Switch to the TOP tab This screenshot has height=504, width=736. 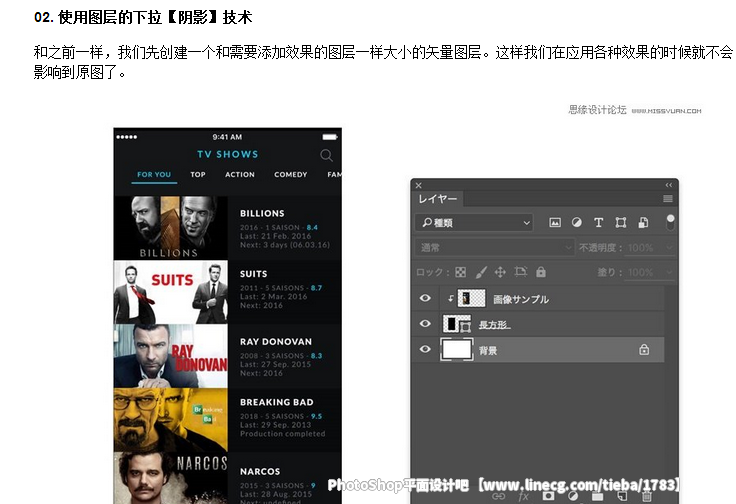tap(198, 175)
